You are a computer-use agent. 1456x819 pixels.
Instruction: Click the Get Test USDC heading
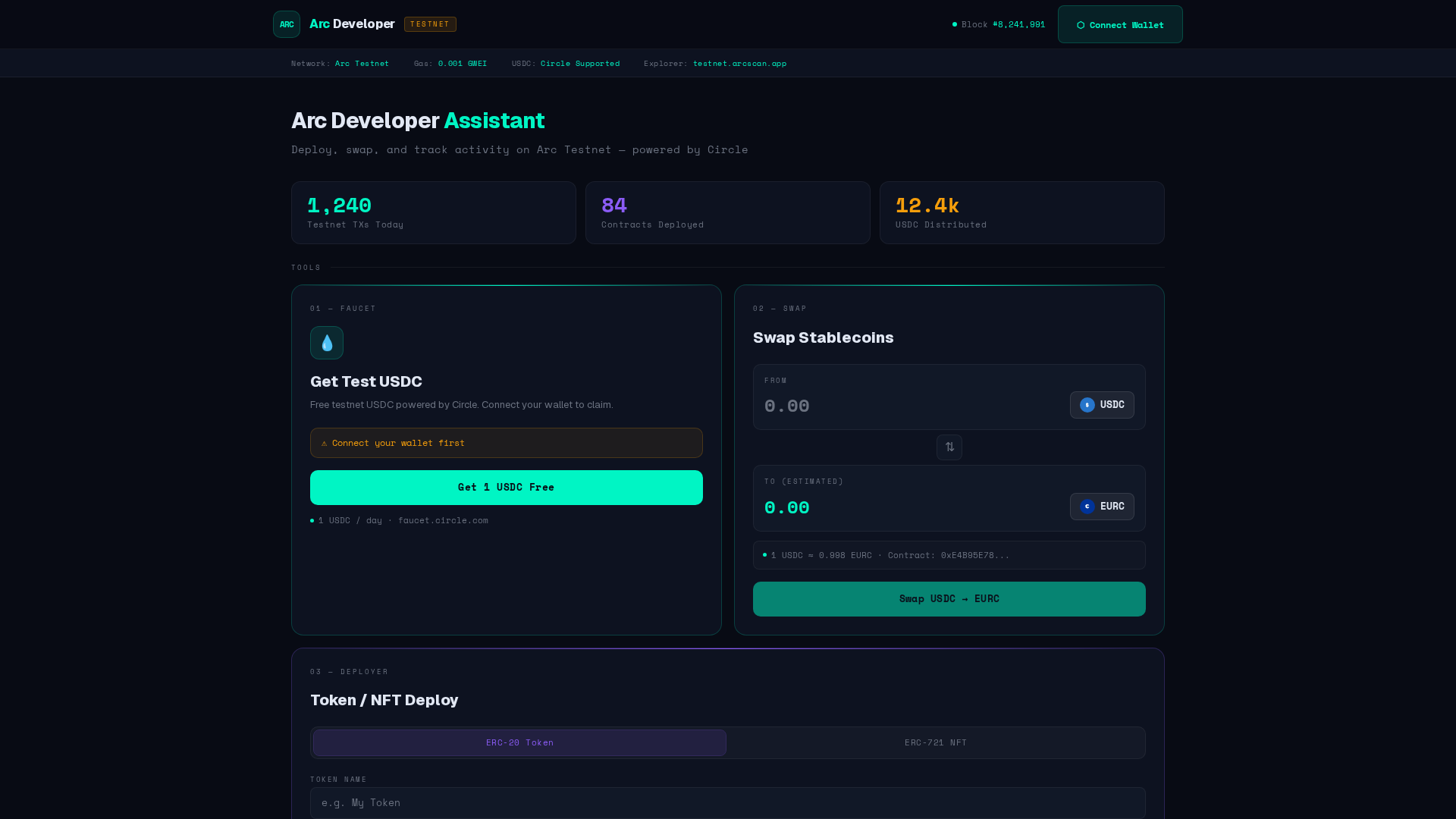coord(366,381)
